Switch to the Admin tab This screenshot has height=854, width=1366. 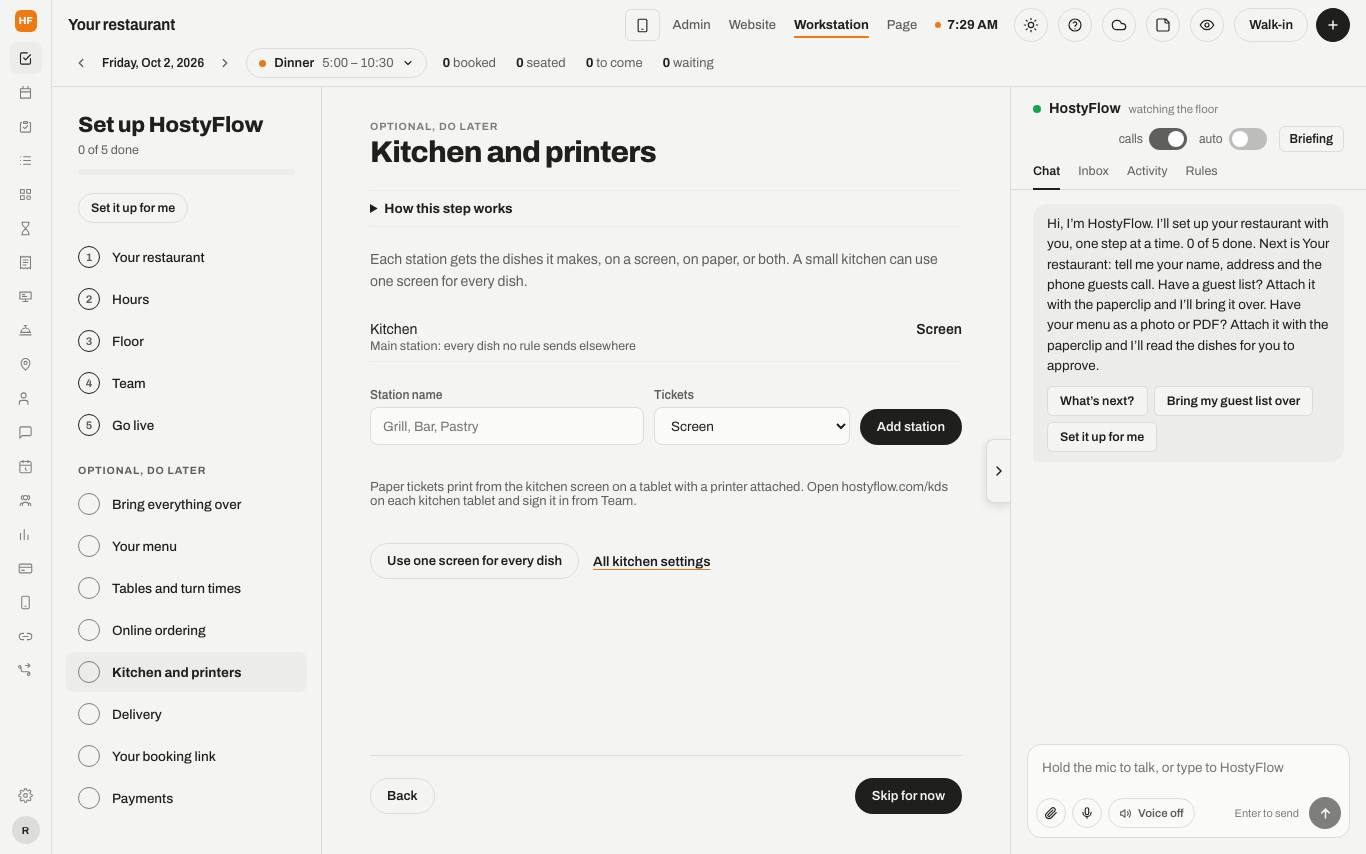691,25
